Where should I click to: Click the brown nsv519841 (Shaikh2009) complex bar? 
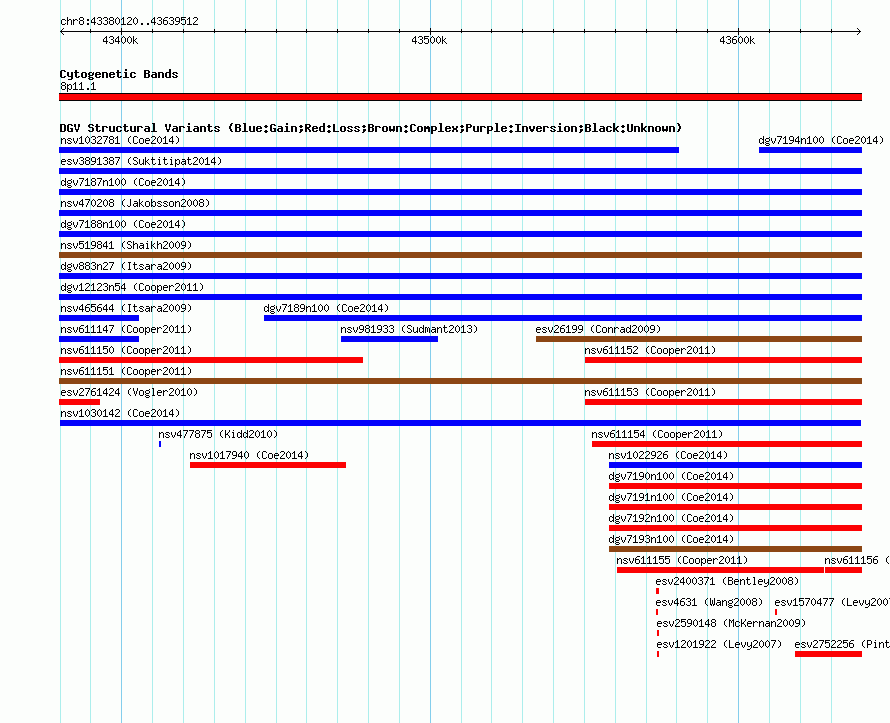tap(460, 255)
